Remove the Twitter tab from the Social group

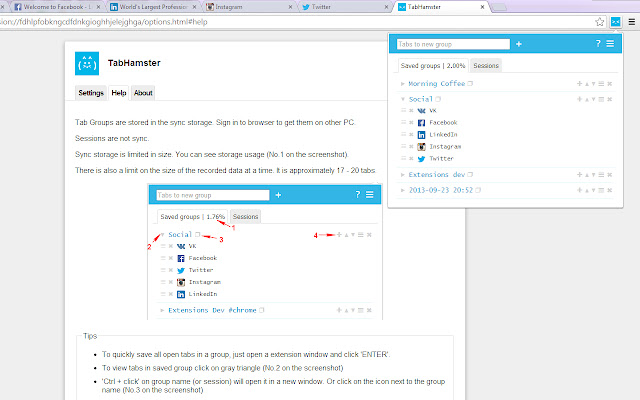pos(411,158)
